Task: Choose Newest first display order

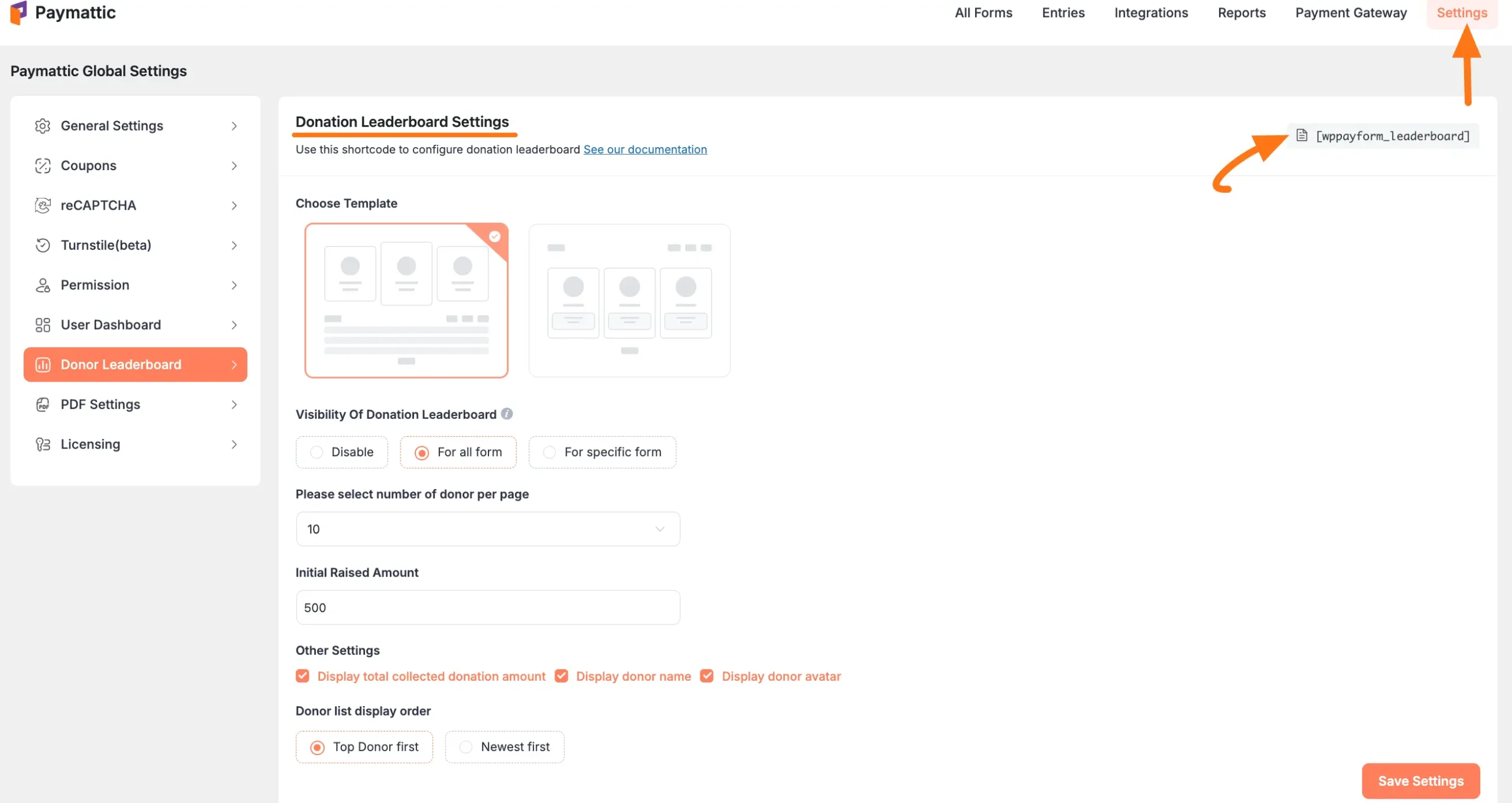Action: coord(504,747)
